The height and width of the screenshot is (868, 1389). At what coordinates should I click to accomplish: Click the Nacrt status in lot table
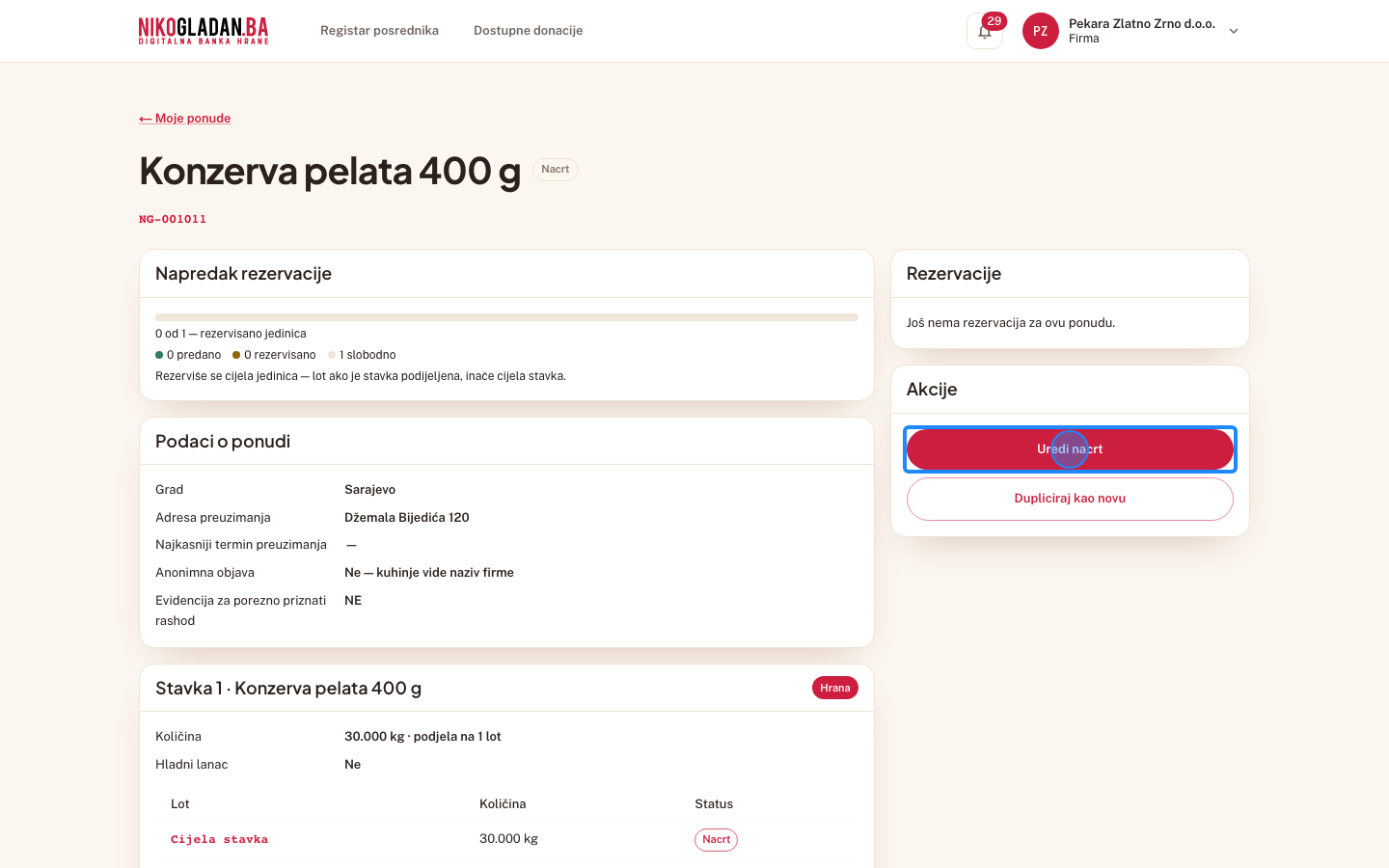716,840
